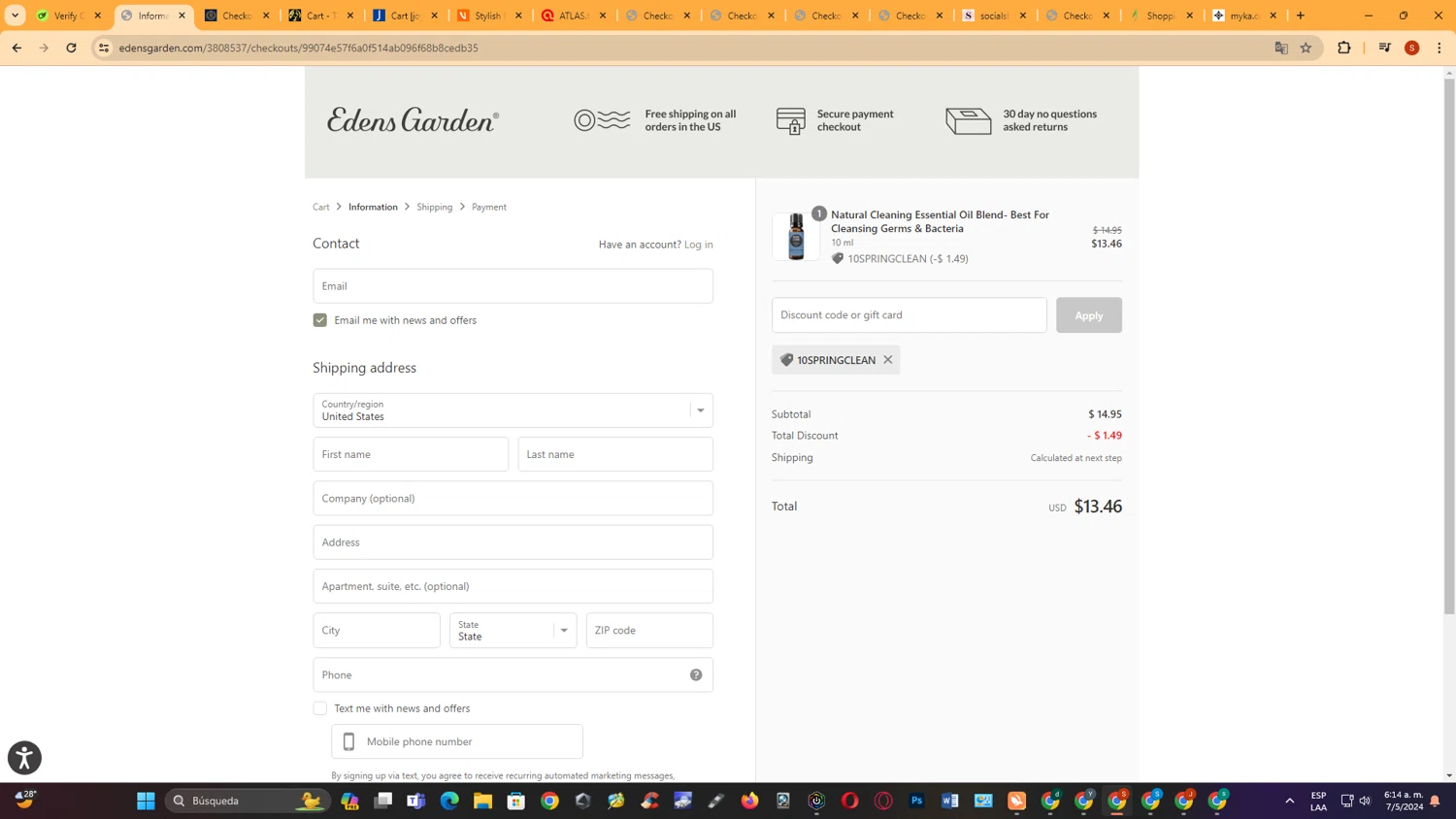Show hidden icons in system tray
1456x819 pixels.
(x=1290, y=801)
